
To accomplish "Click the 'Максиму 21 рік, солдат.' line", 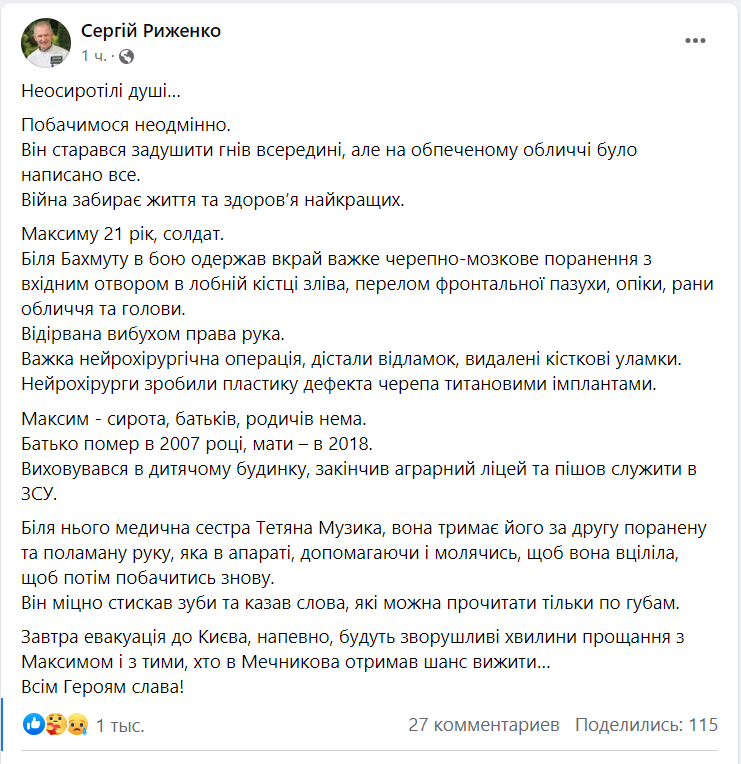I will pyautogui.click(x=125, y=235).
